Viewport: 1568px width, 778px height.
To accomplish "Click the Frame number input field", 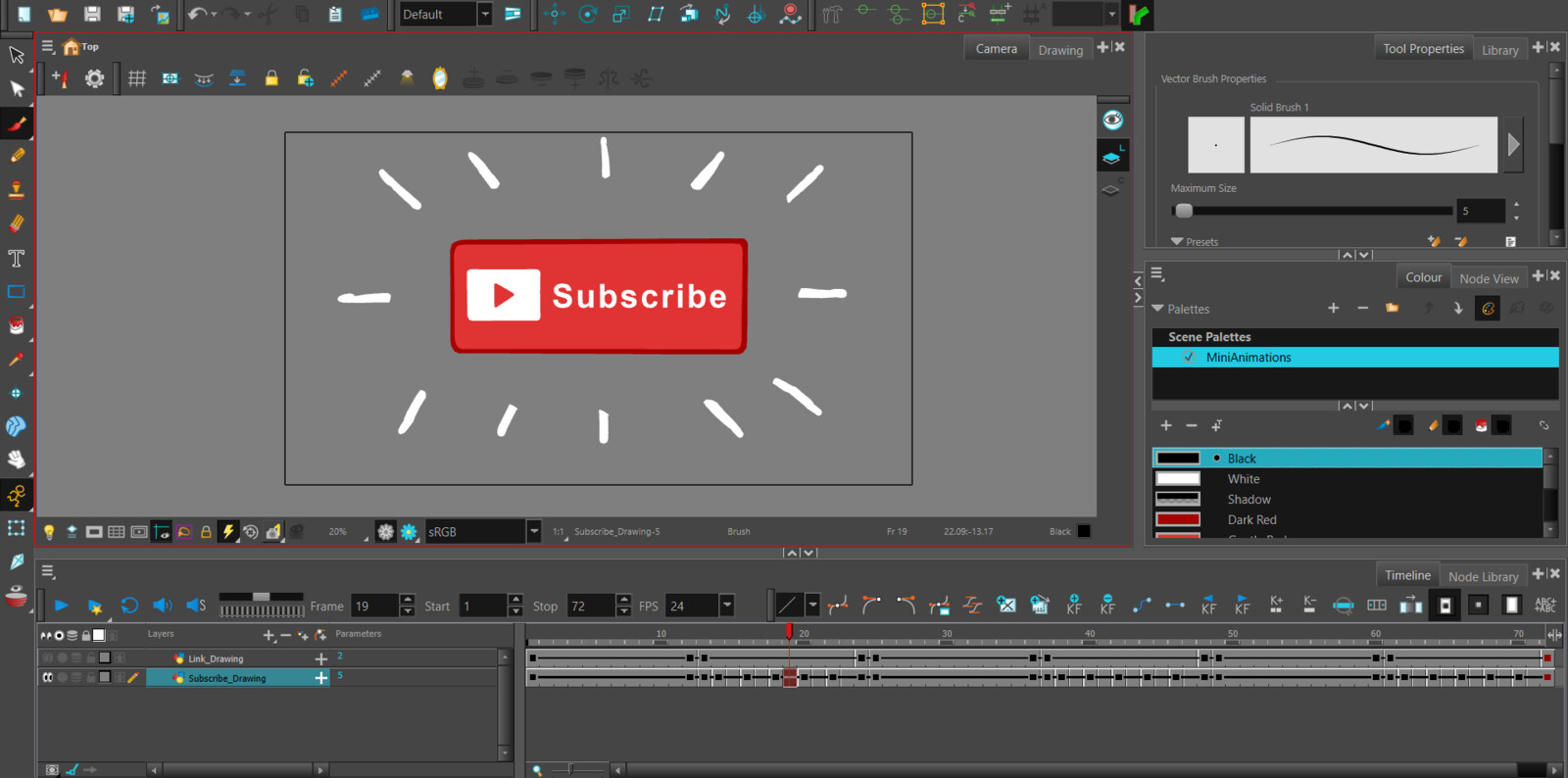I will coord(375,606).
